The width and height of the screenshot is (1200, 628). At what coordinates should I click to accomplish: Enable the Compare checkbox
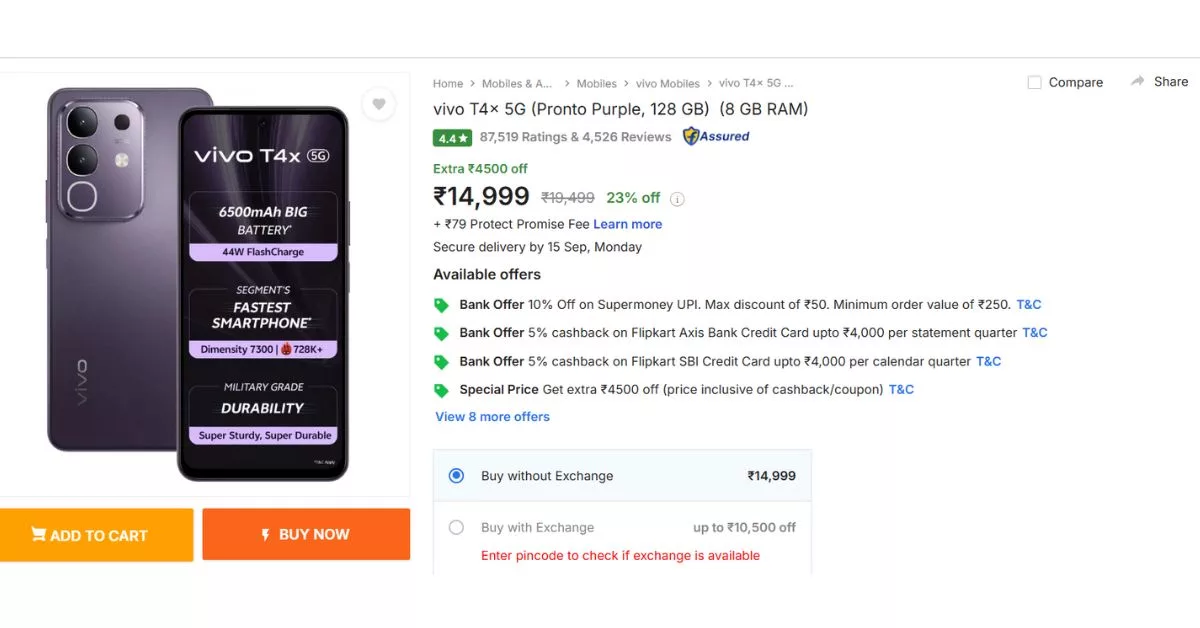(x=1034, y=82)
